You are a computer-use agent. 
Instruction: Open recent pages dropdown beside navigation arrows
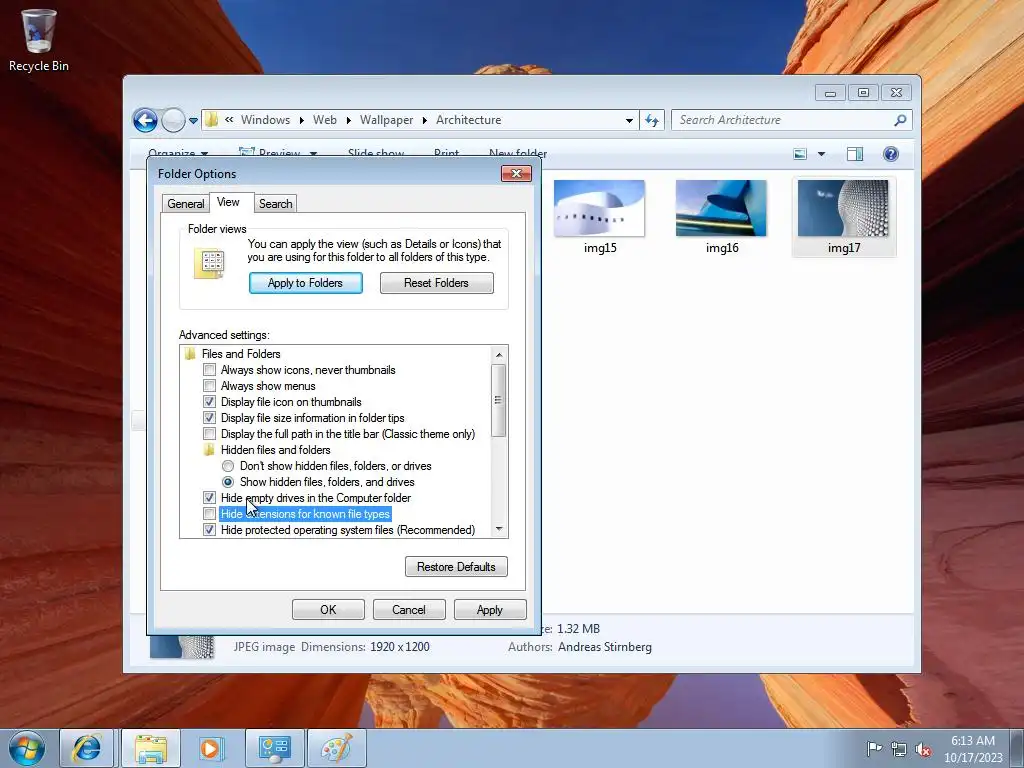click(193, 121)
